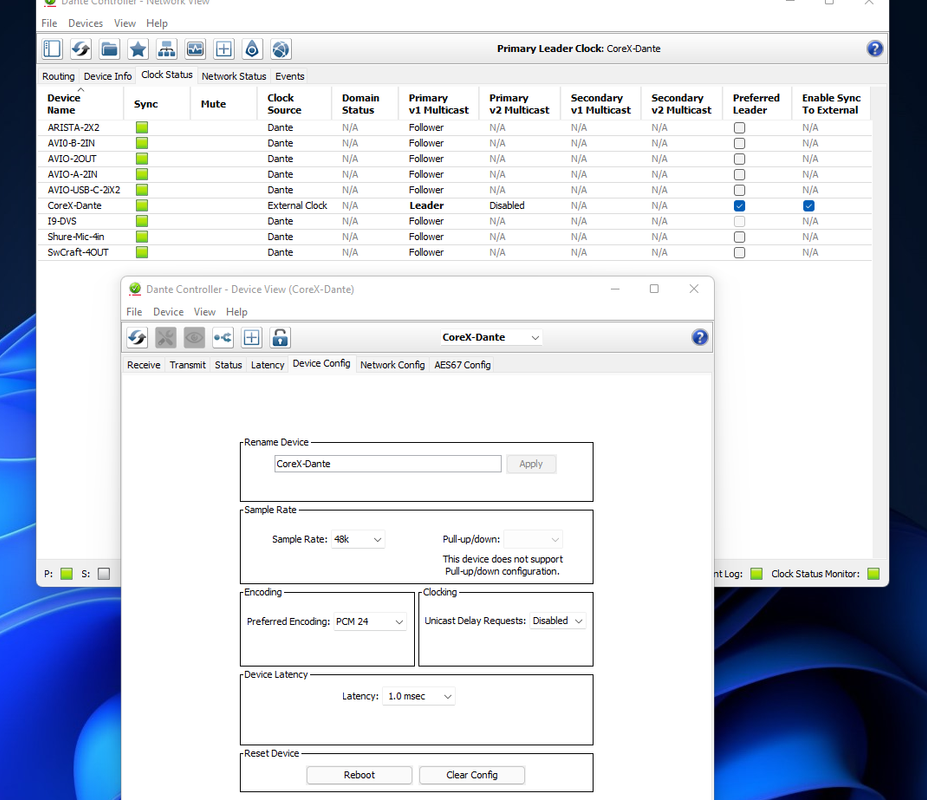Enable Preferred Leader for AVIO-B-2IN

click(x=739, y=143)
